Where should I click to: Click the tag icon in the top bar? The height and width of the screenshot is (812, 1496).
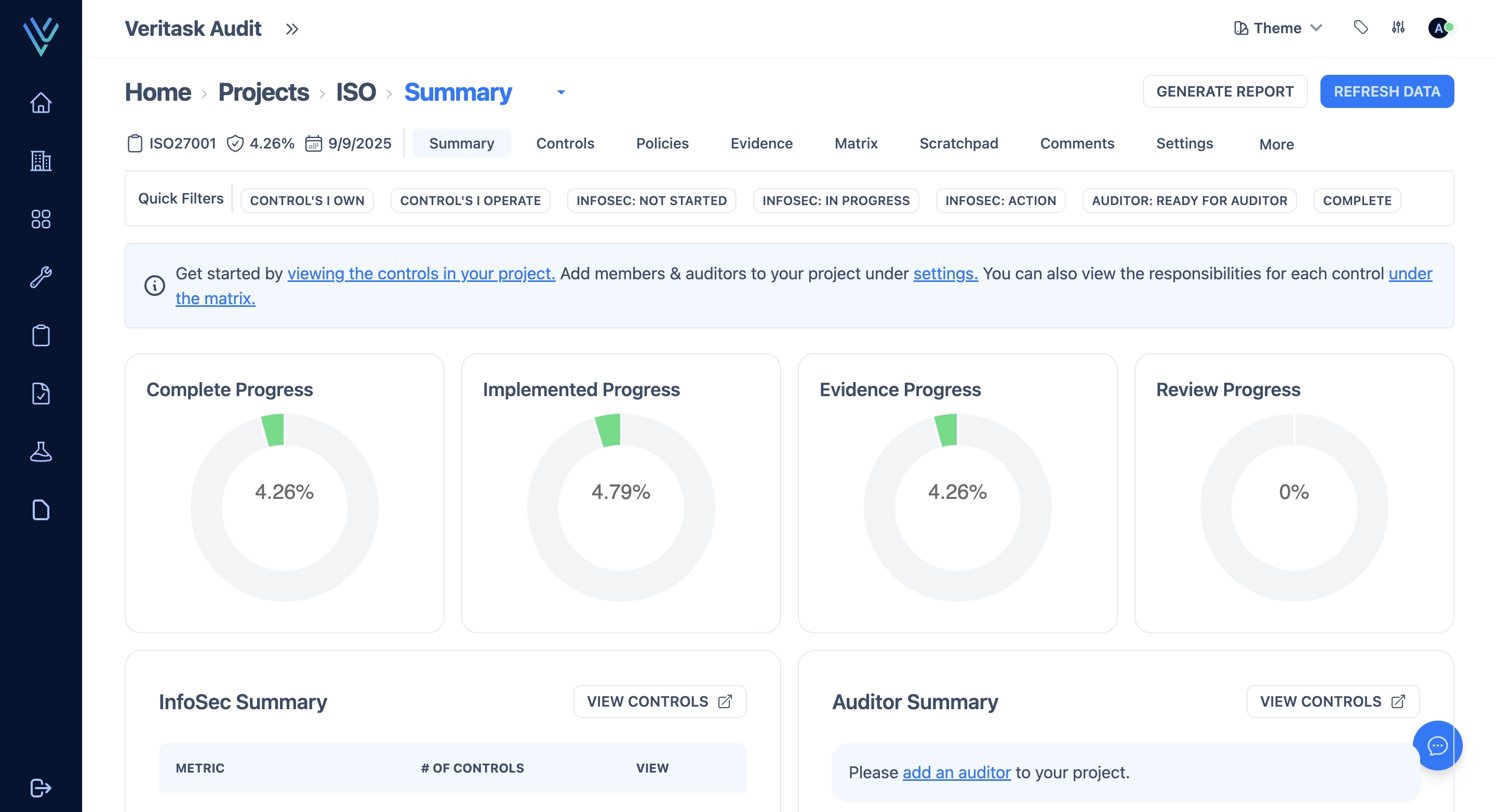pos(1361,28)
